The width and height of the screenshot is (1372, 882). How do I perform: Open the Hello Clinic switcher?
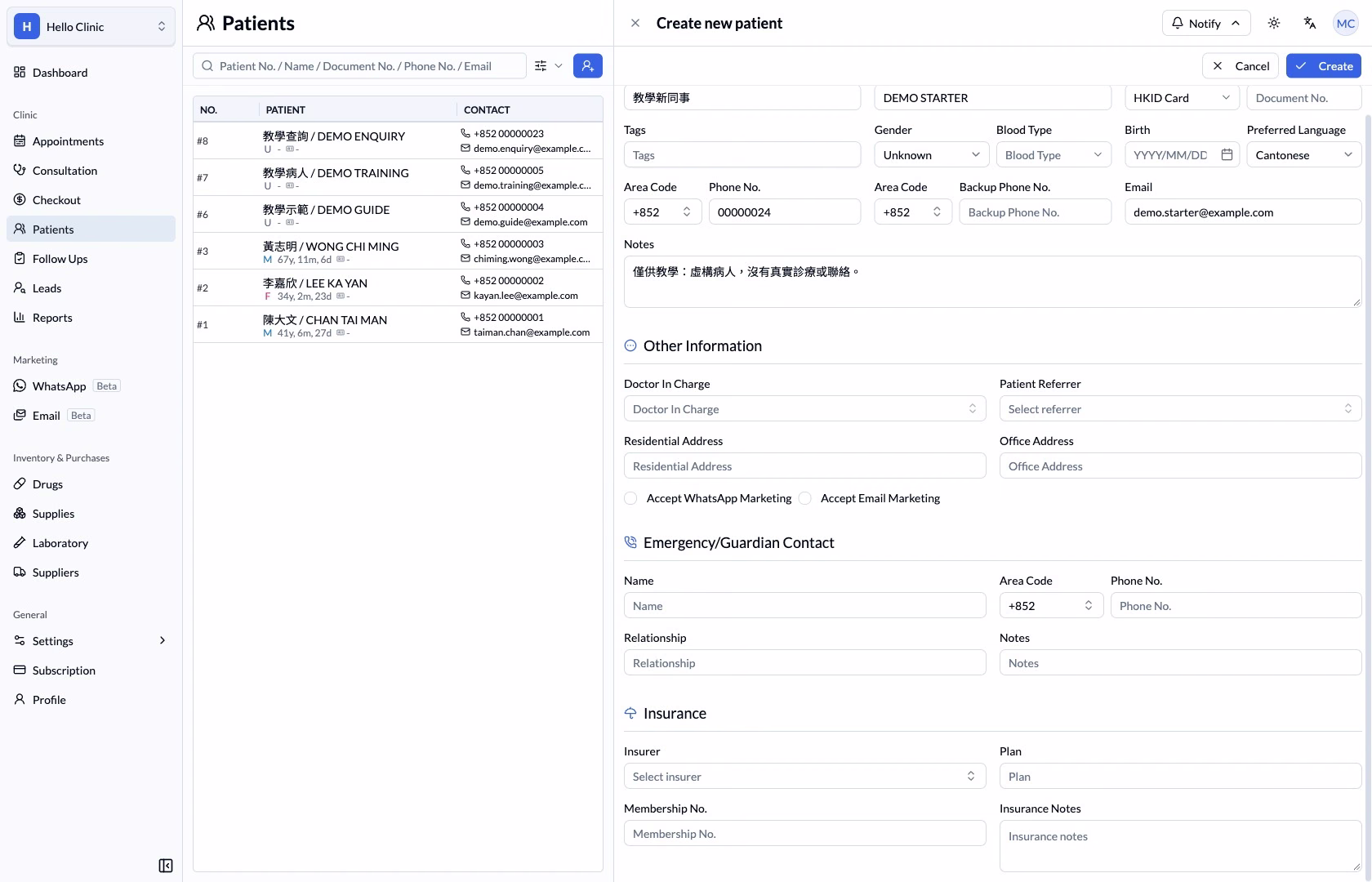tap(91, 26)
